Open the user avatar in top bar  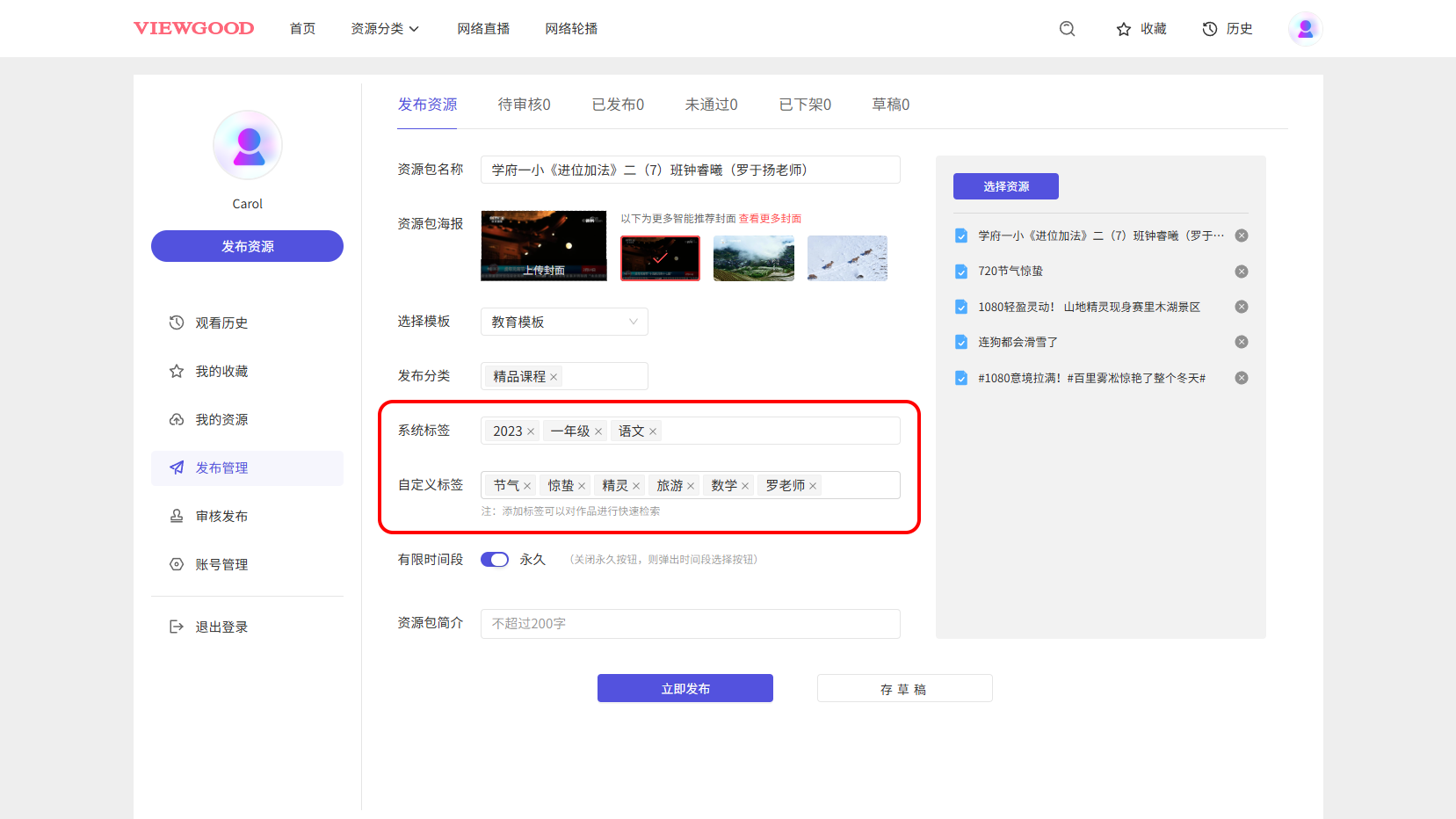(1305, 29)
